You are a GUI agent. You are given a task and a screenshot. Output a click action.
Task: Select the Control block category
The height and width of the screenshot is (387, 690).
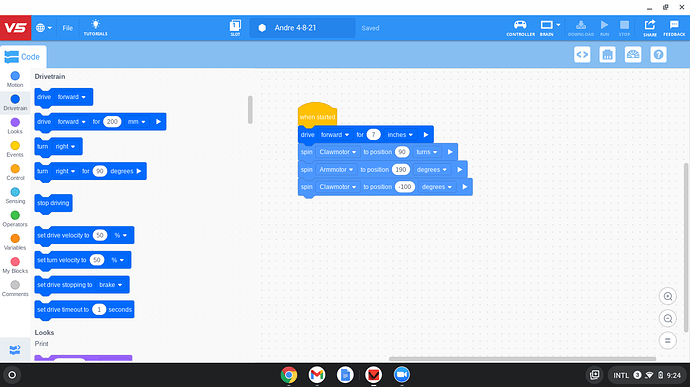click(x=15, y=173)
